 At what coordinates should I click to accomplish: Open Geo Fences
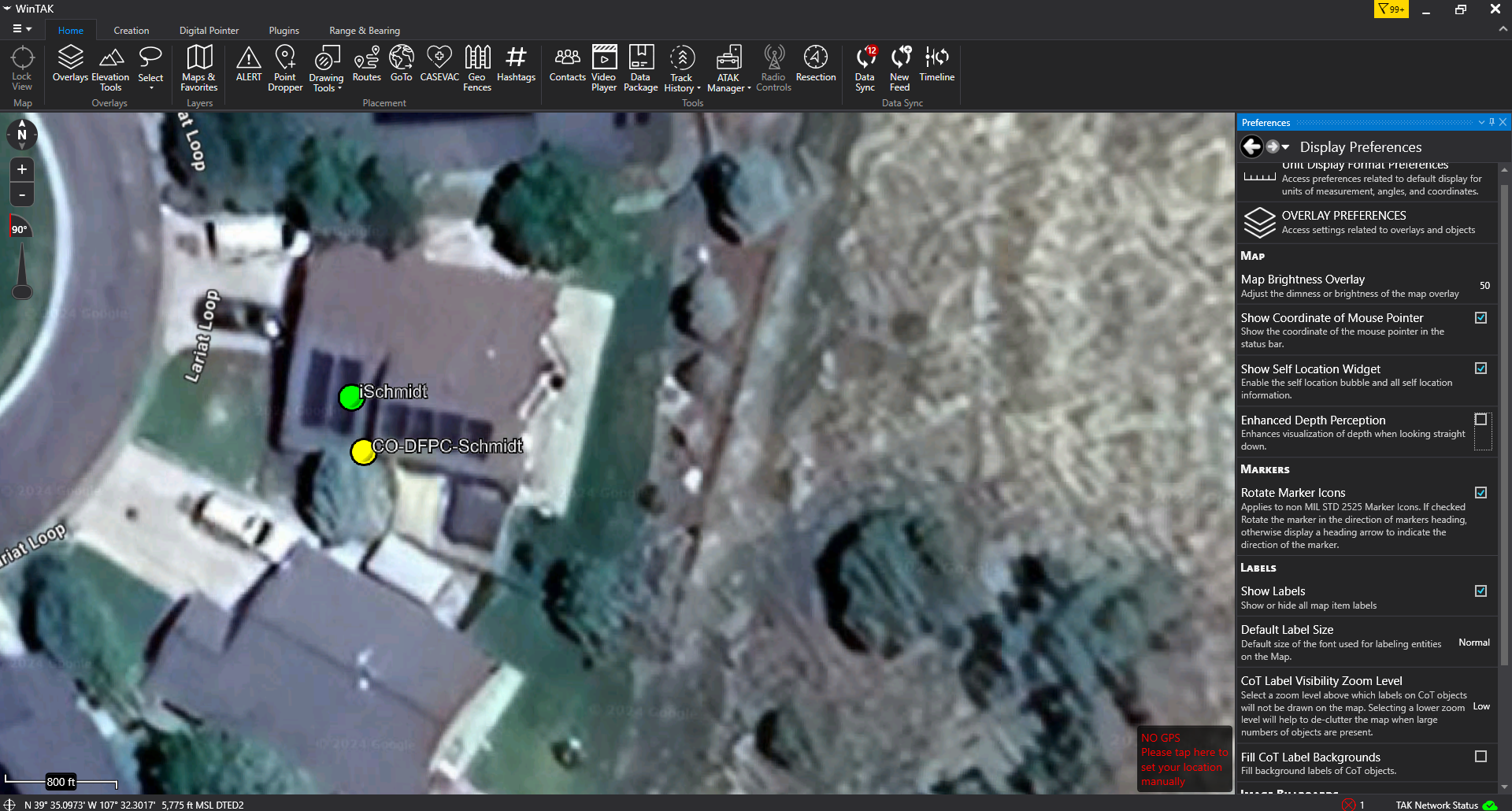click(x=477, y=69)
